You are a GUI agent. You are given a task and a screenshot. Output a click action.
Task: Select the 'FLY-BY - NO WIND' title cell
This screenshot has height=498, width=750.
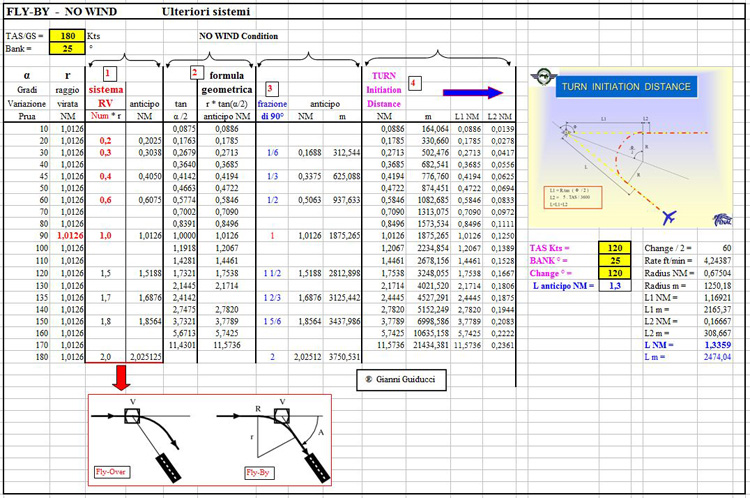(x=61, y=11)
